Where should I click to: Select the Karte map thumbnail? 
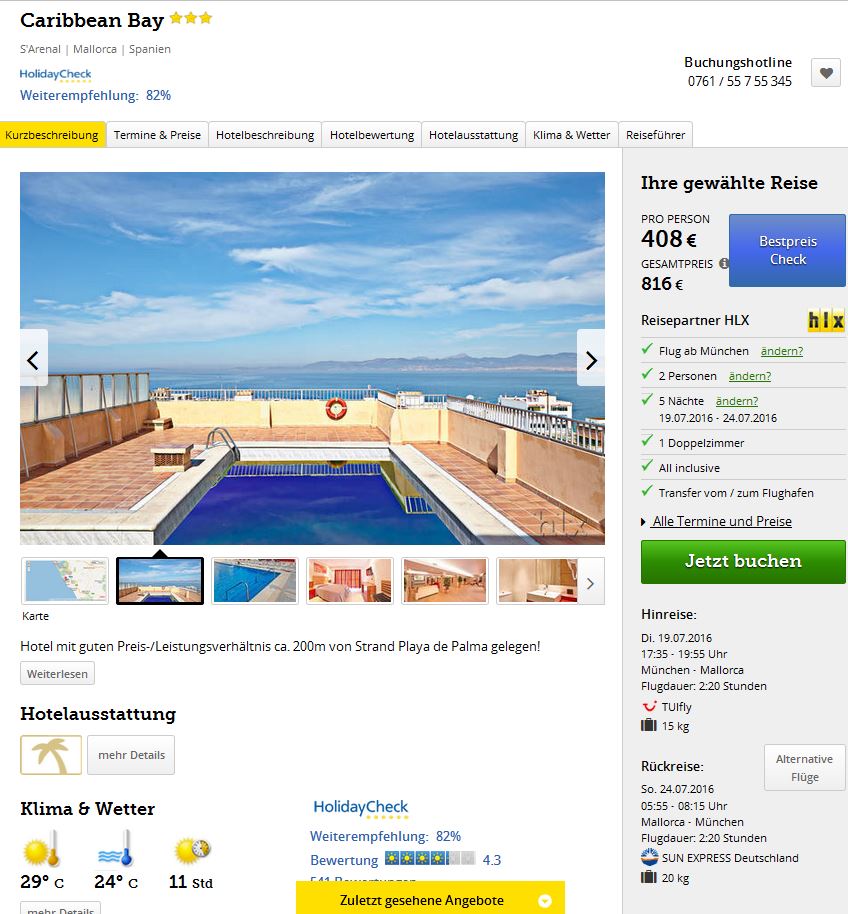point(65,581)
